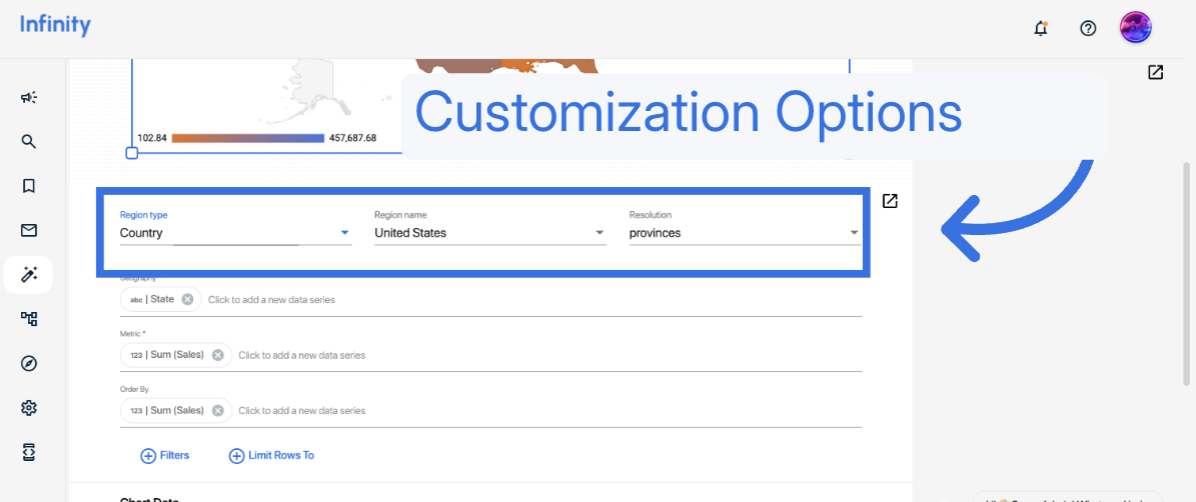Click the Filters button
1196x502 pixels.
pyautogui.click(x=165, y=455)
